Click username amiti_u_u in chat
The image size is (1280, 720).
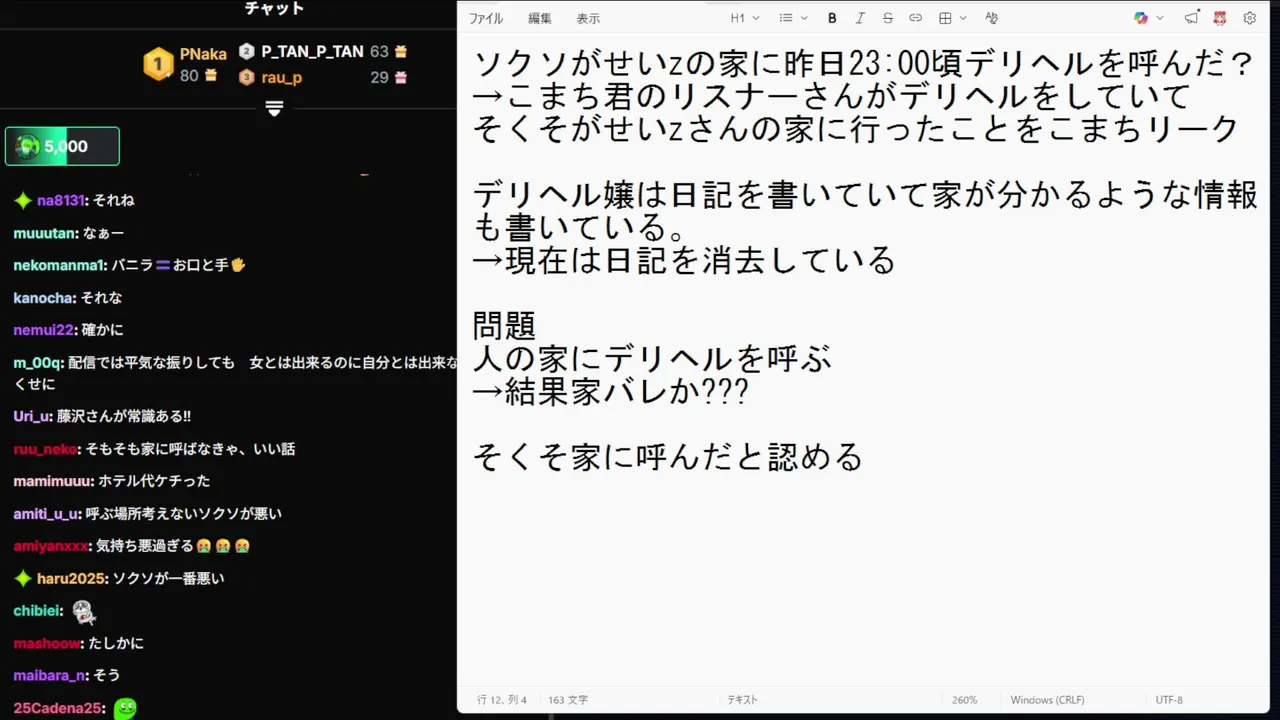[46, 514]
